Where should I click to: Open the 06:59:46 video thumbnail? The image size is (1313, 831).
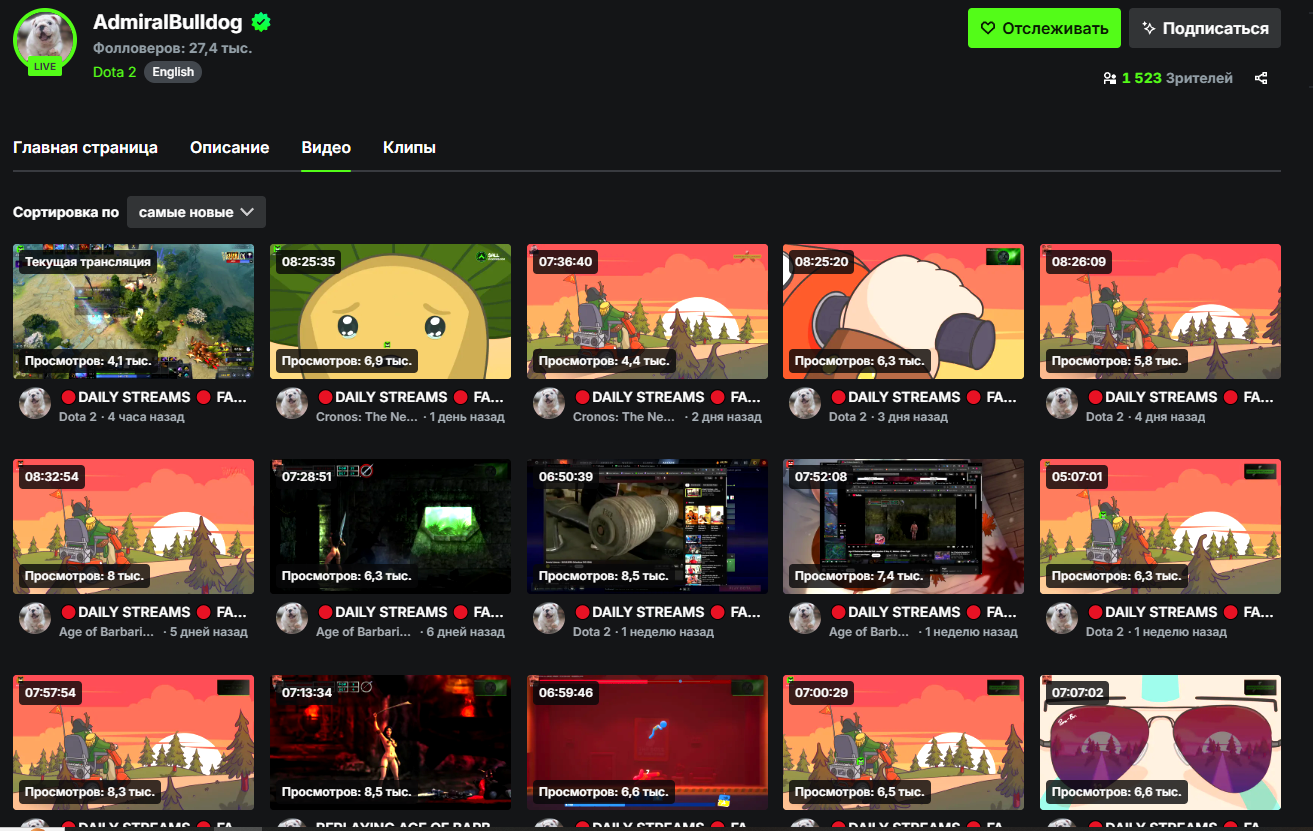[x=647, y=742]
